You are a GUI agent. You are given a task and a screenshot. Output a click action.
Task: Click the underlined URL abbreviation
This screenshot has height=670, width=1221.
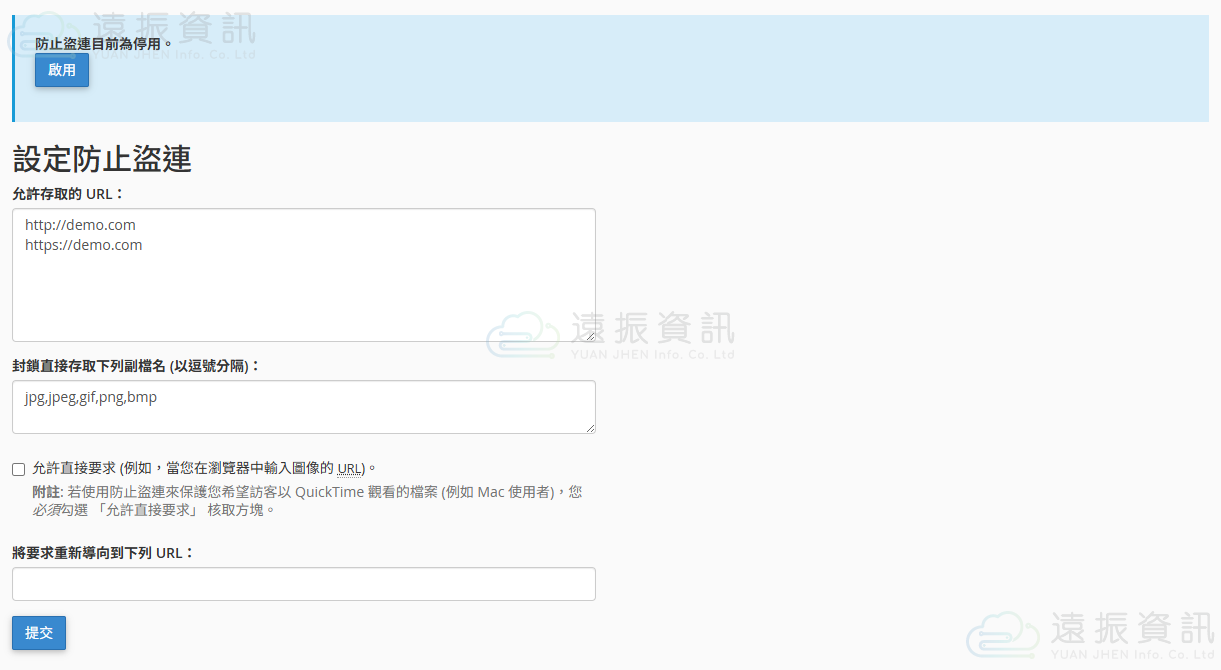[349, 468]
